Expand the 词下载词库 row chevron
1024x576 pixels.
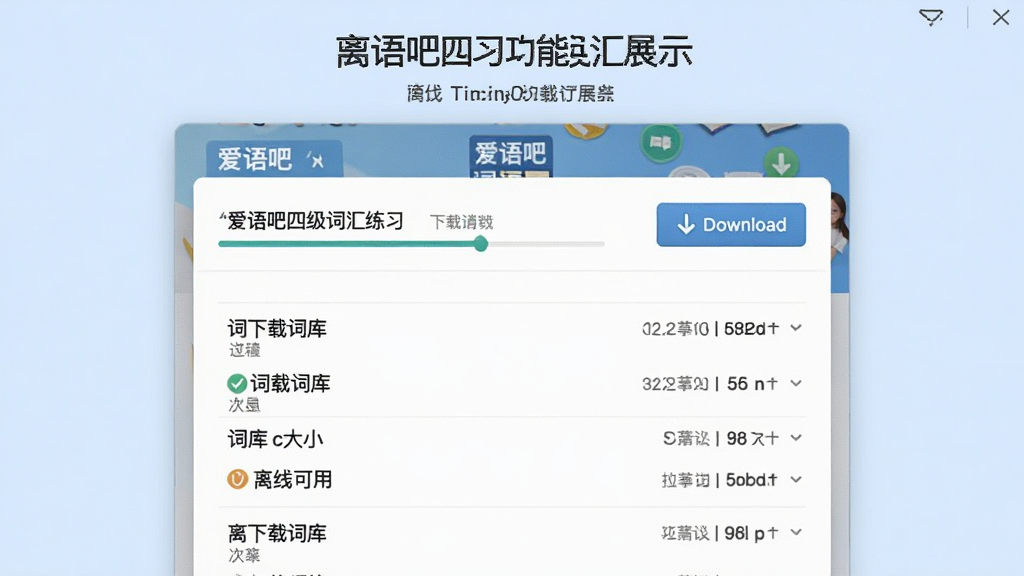[x=795, y=328]
